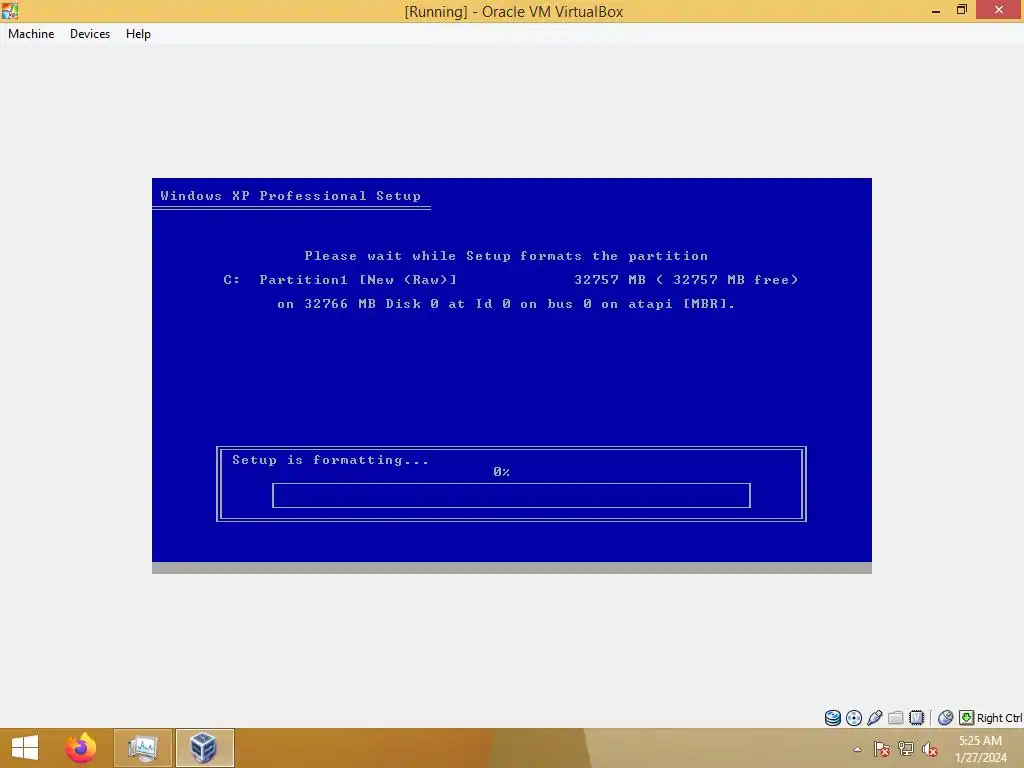The width and height of the screenshot is (1024, 768).
Task: Select the VirtualBox cube taskbar icon
Action: click(x=204, y=748)
